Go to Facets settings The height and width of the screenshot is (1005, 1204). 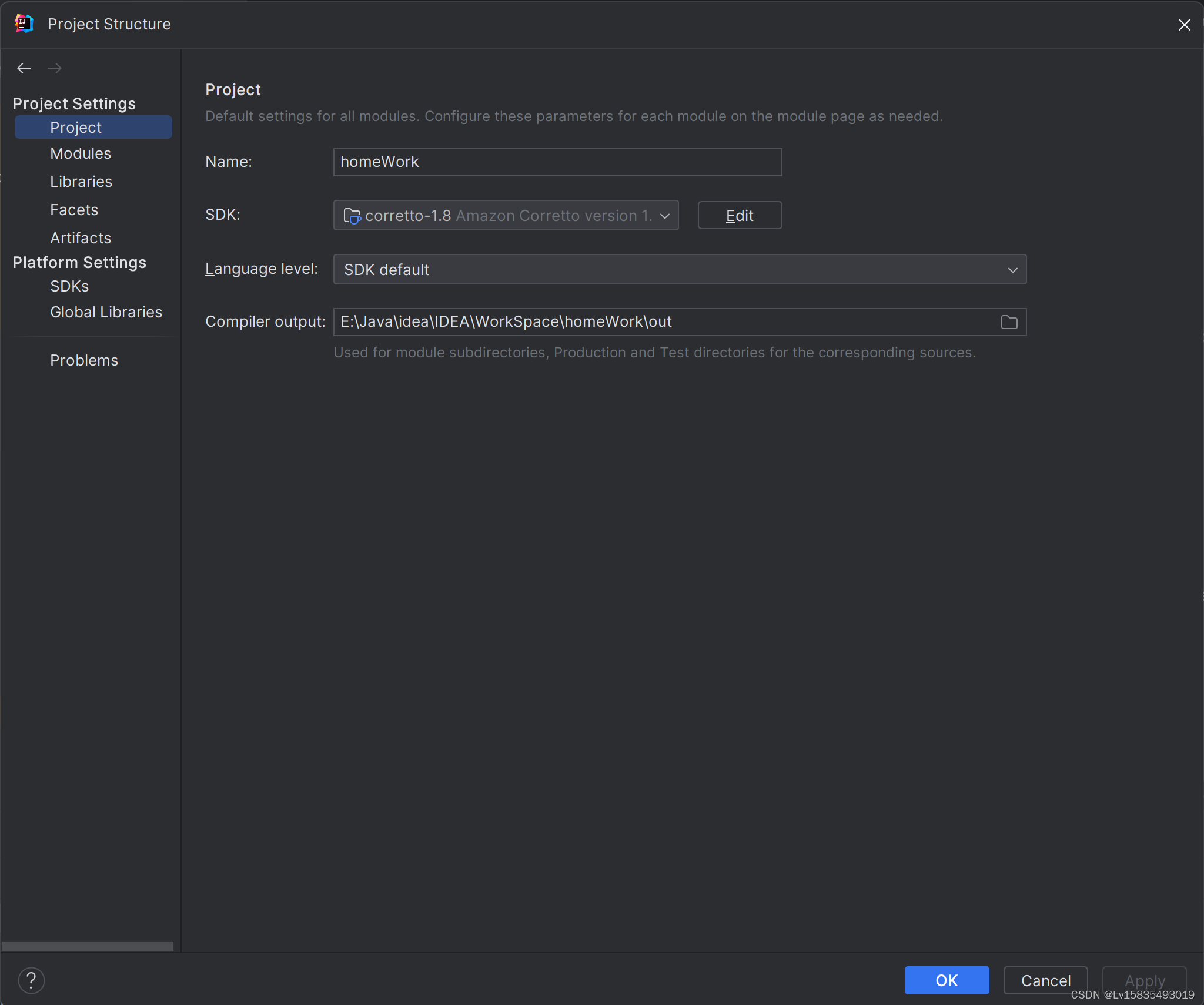pyautogui.click(x=74, y=210)
